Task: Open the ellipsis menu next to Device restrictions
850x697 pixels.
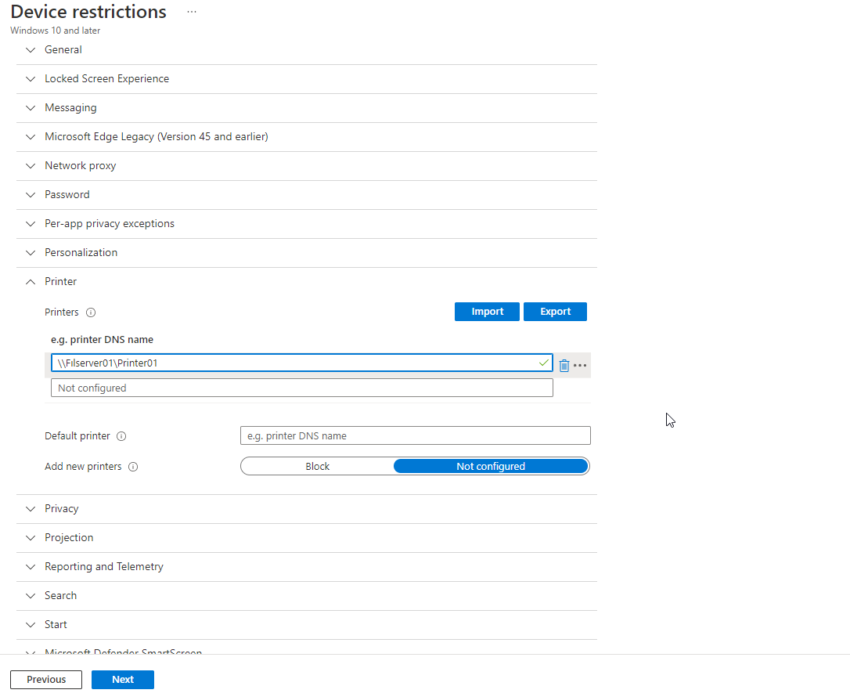Action: click(x=192, y=12)
